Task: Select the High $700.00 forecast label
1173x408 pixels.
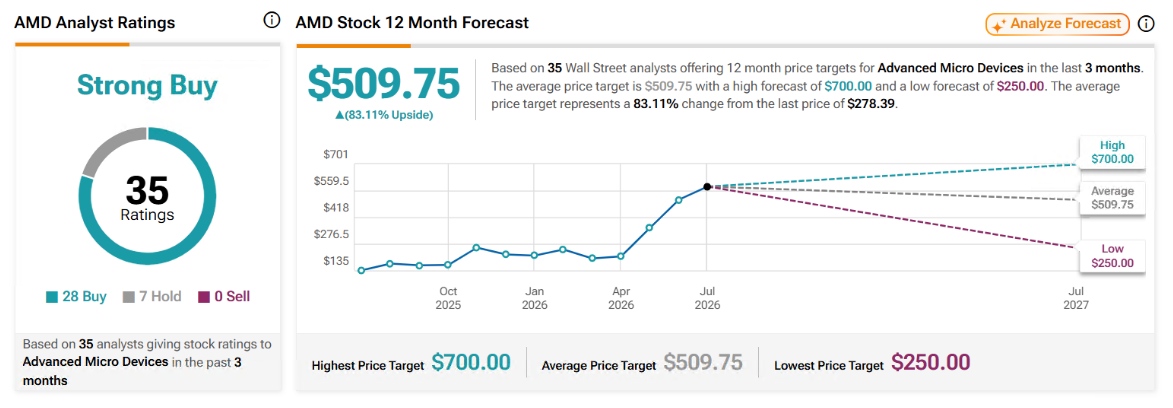Action: tap(1112, 152)
